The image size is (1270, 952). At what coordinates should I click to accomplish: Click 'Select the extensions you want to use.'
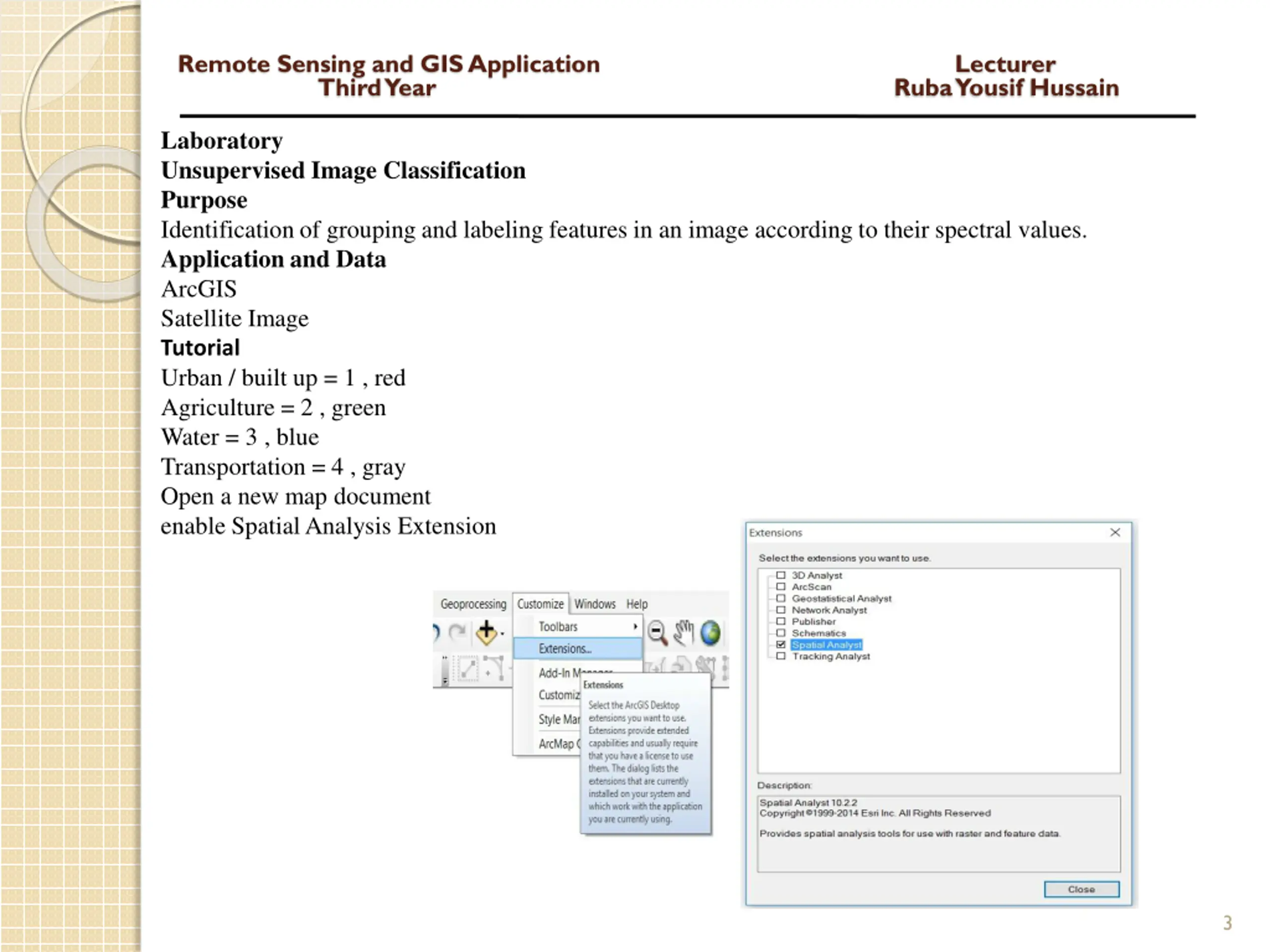[x=844, y=558]
